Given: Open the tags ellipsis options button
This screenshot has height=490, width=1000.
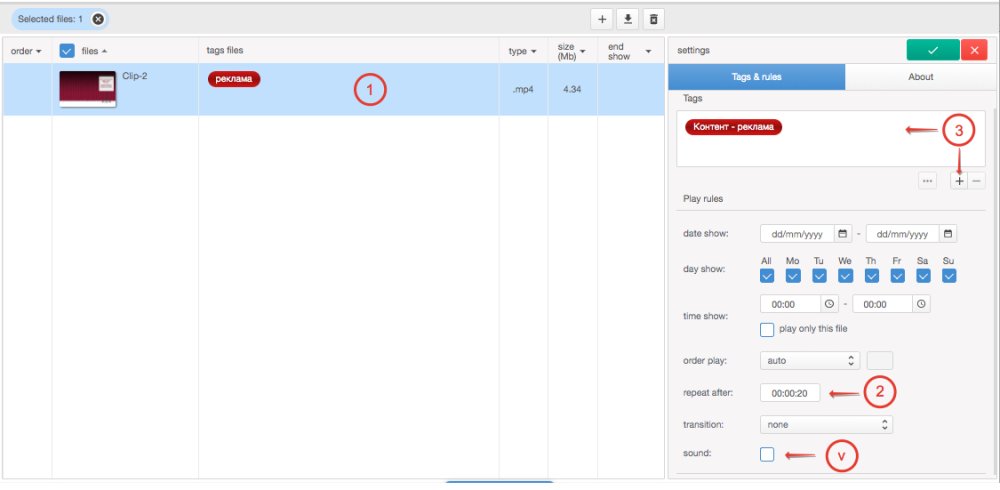Looking at the screenshot, I should pyautogui.click(x=927, y=181).
